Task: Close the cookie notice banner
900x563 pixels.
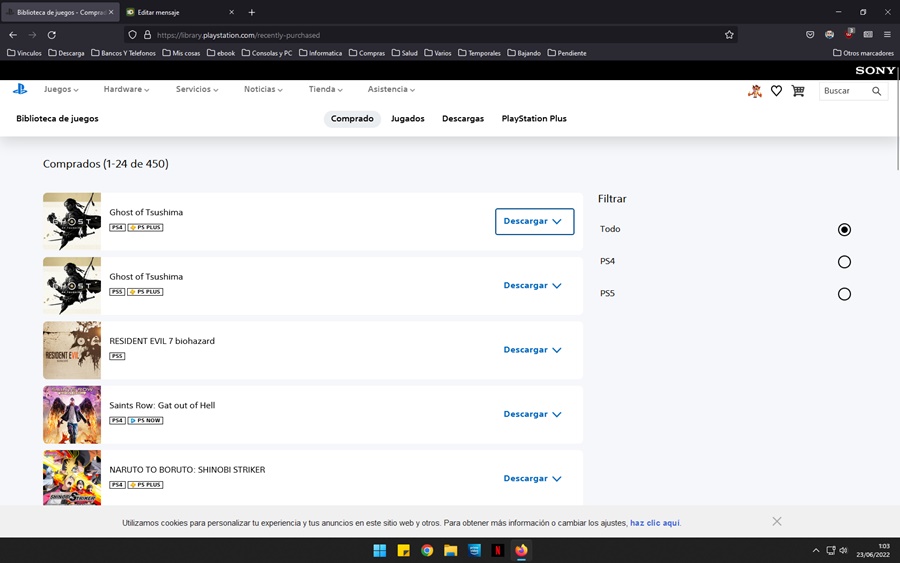Action: pos(777,521)
